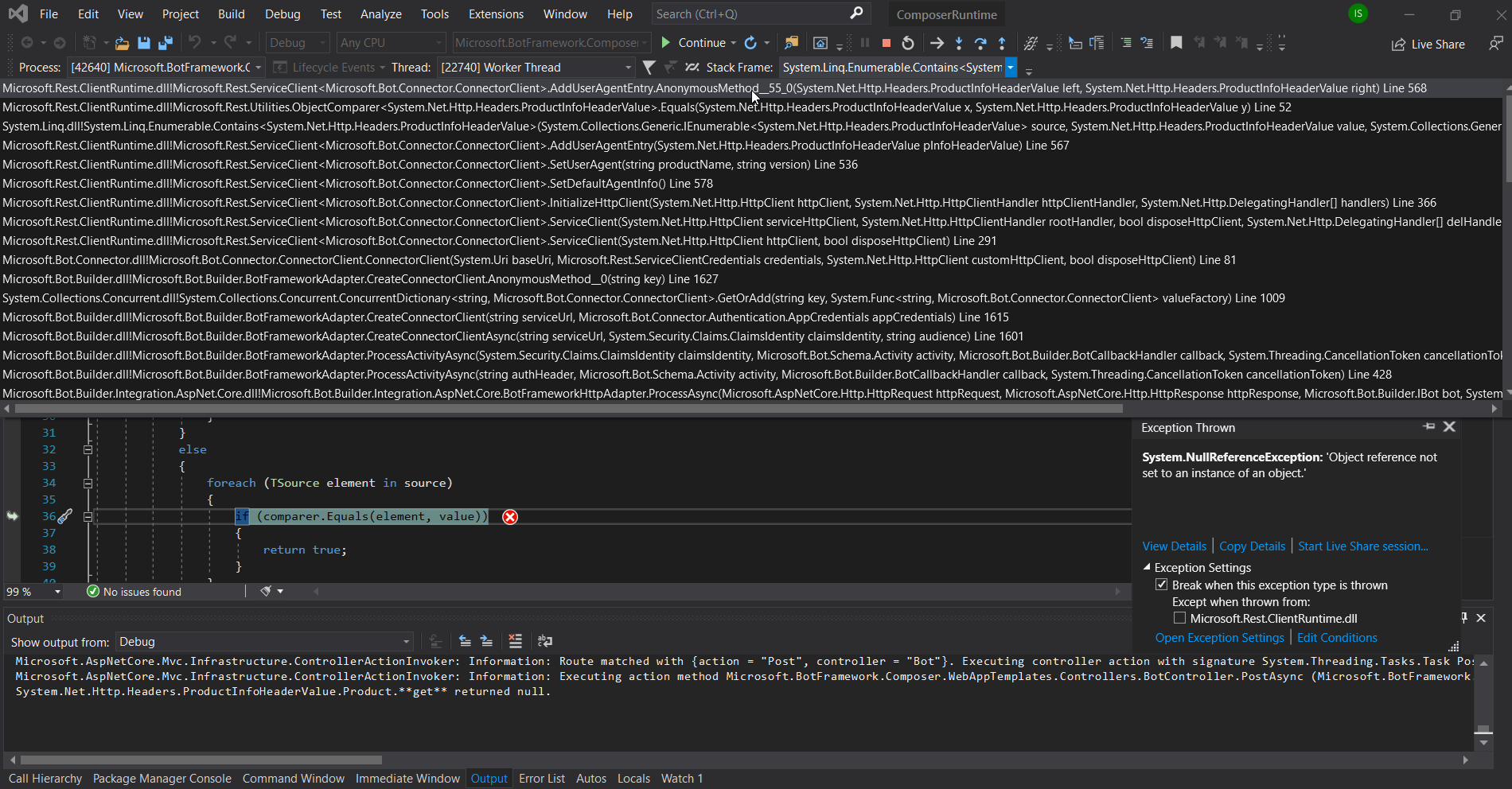Toggle word wrap in the Output window
Image resolution: width=1512 pixels, height=789 pixels.
pyautogui.click(x=545, y=641)
